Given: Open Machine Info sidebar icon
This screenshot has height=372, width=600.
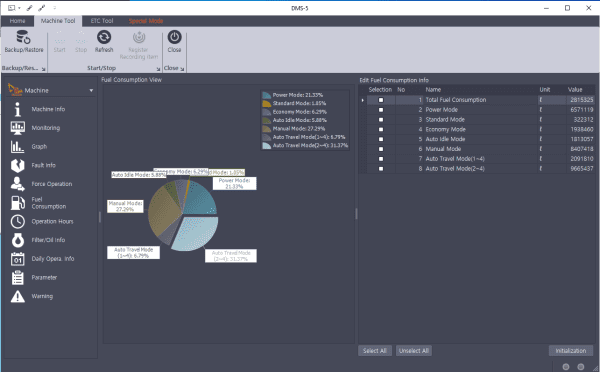Looking at the screenshot, I should click(17, 109).
